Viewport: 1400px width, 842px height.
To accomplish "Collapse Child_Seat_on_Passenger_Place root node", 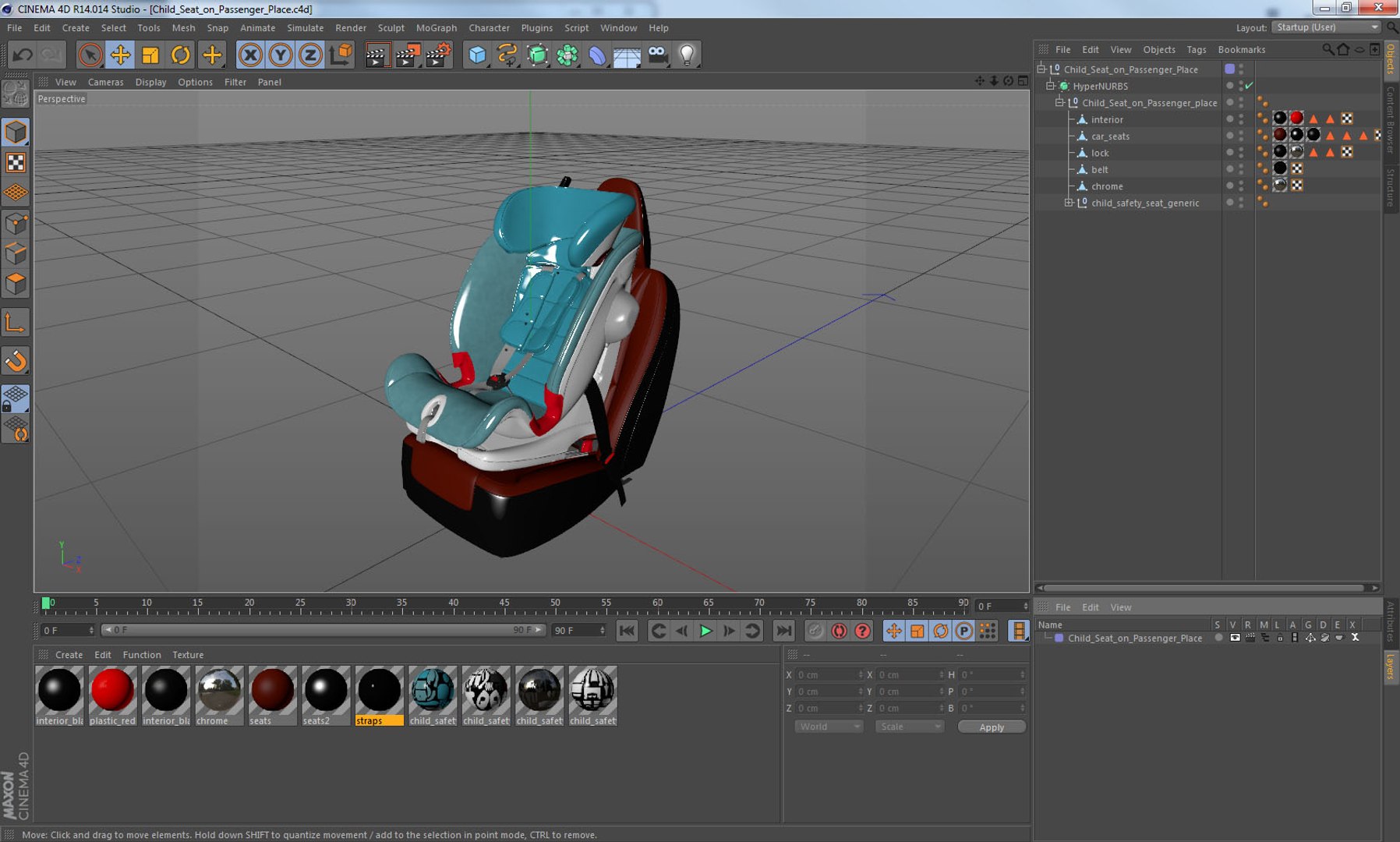I will [1041, 69].
